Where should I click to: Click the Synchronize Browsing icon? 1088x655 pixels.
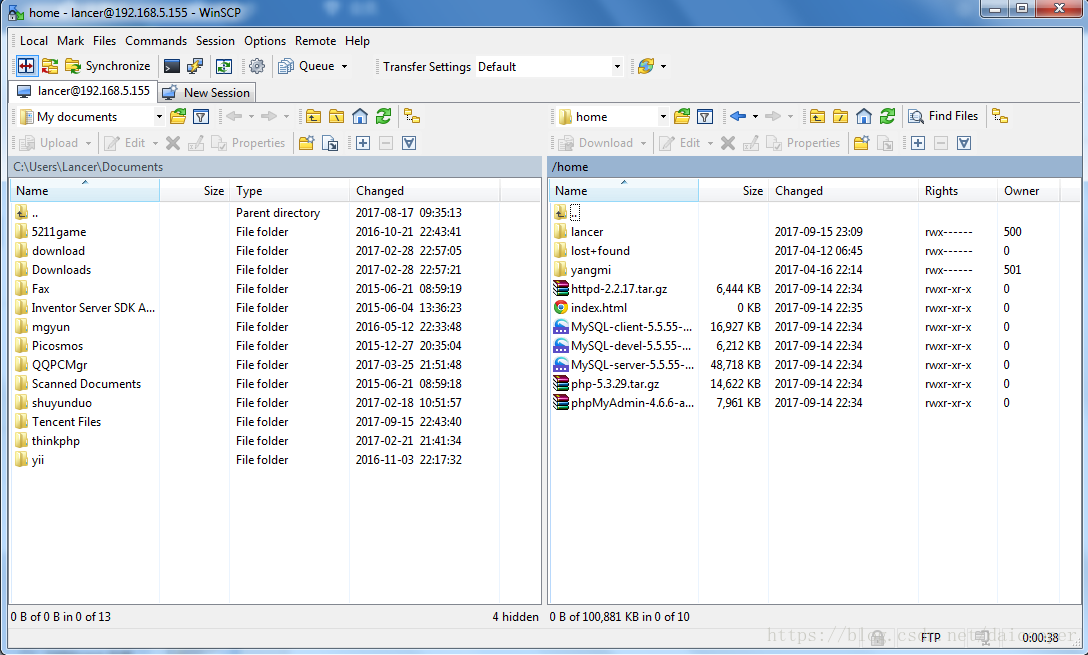point(50,66)
